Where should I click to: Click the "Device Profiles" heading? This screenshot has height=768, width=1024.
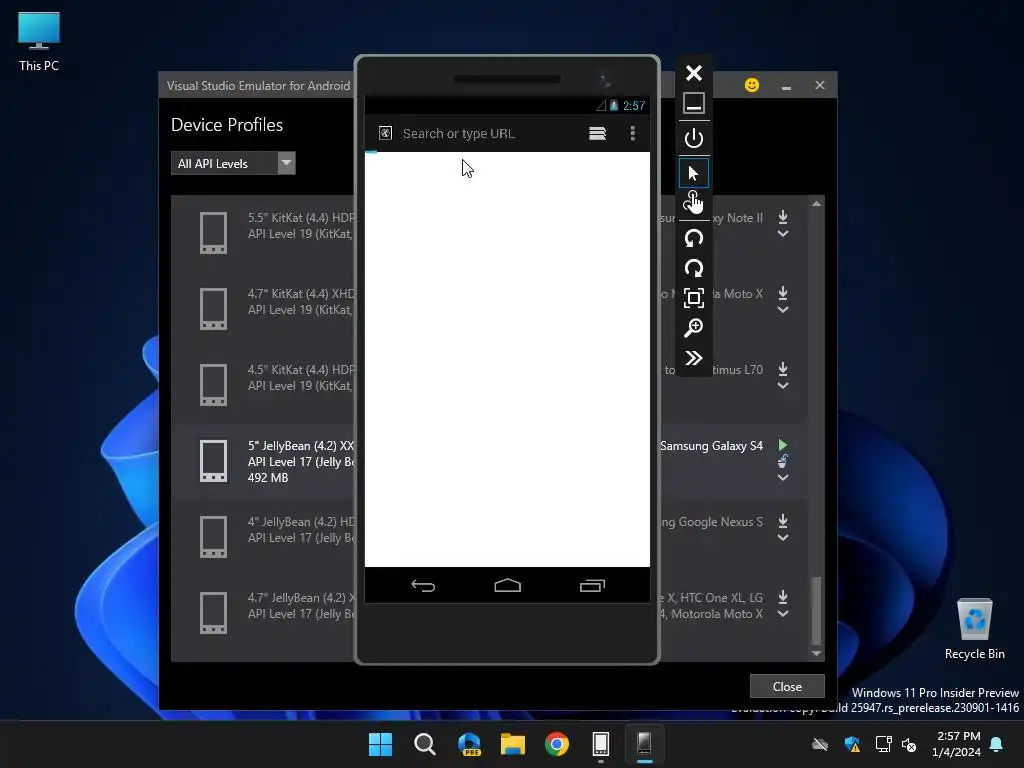point(227,125)
